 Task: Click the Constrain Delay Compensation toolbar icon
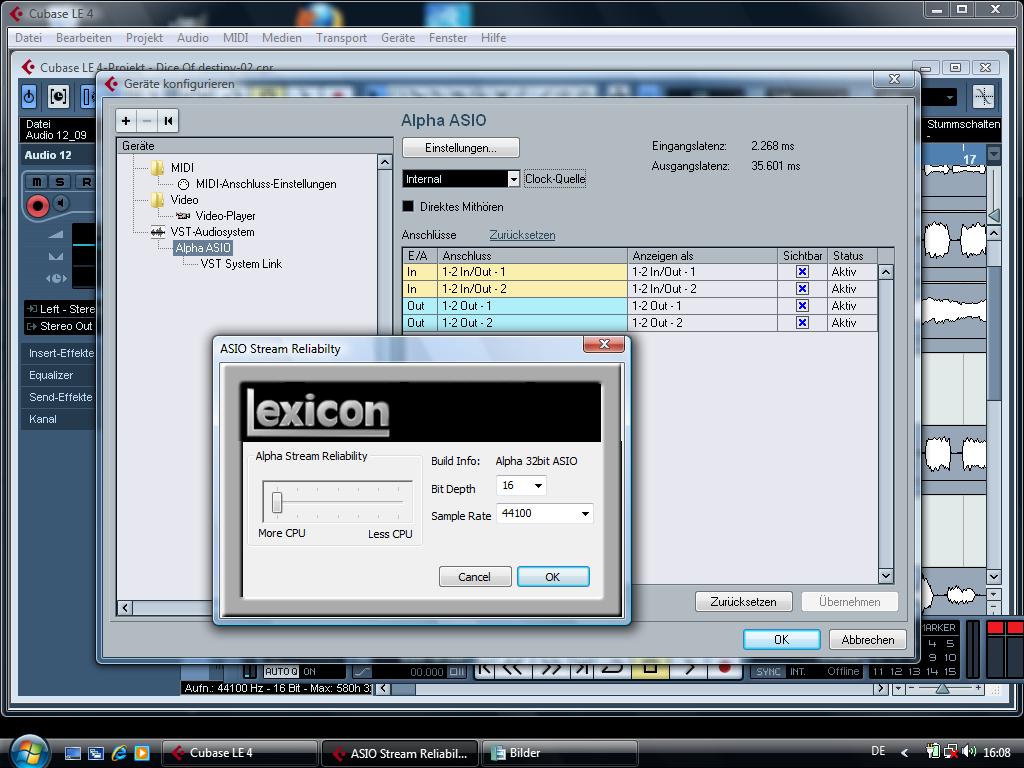pos(59,97)
